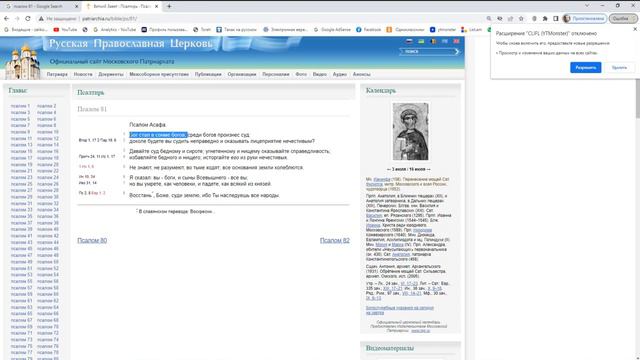Screen dimensions: 640x360
Task: Open псалом 1 in chapter list
Action: click(x=20, y=106)
